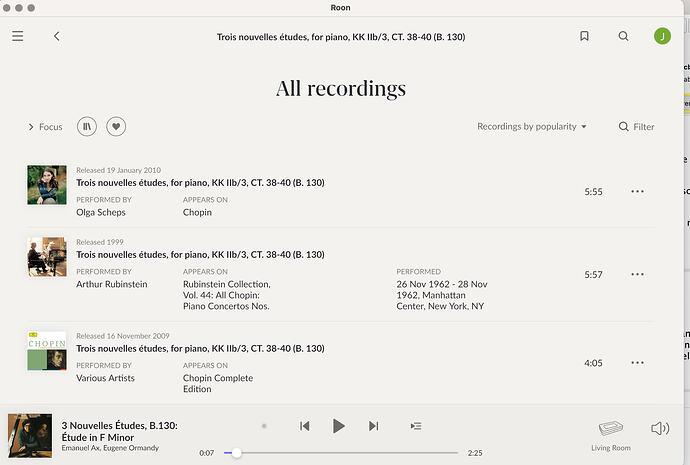Open the hamburger navigation menu
The width and height of the screenshot is (690, 465).
18,36
